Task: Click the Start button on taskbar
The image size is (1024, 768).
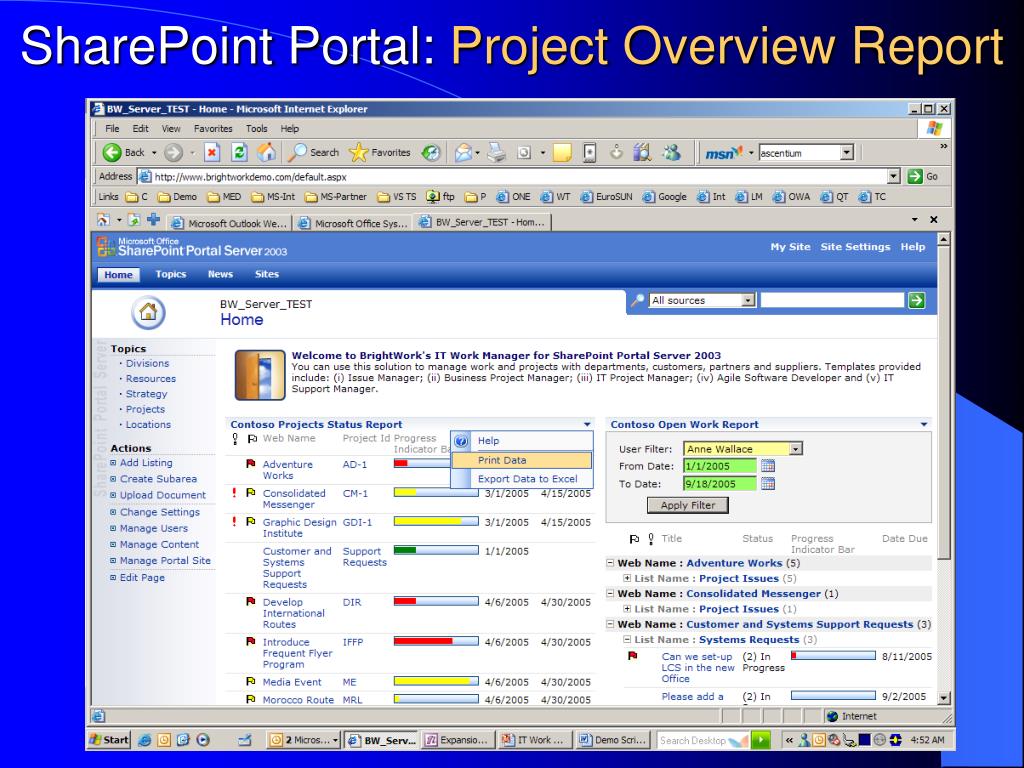Action: [109, 740]
